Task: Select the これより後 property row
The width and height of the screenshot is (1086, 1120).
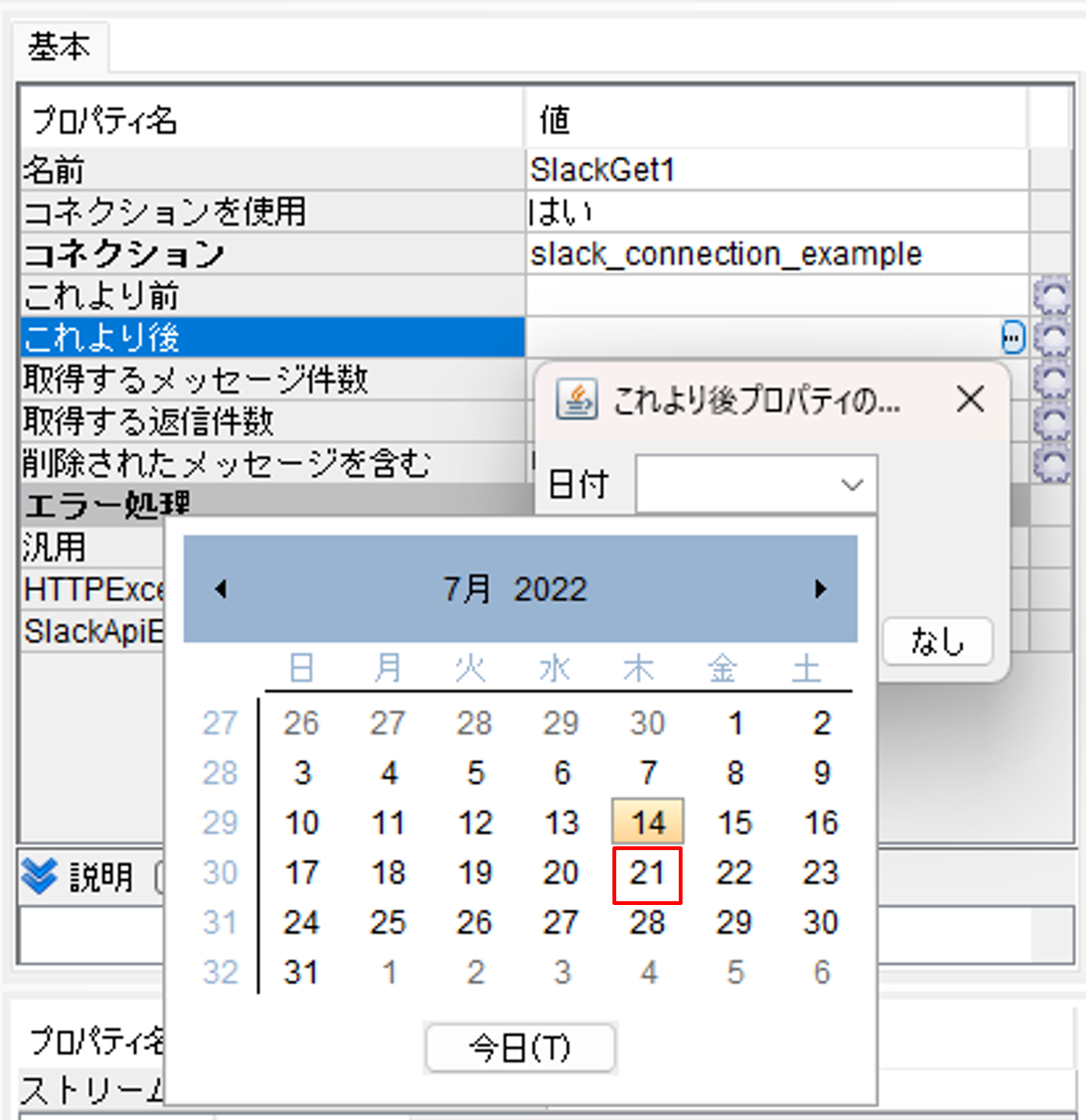Action: click(272, 337)
